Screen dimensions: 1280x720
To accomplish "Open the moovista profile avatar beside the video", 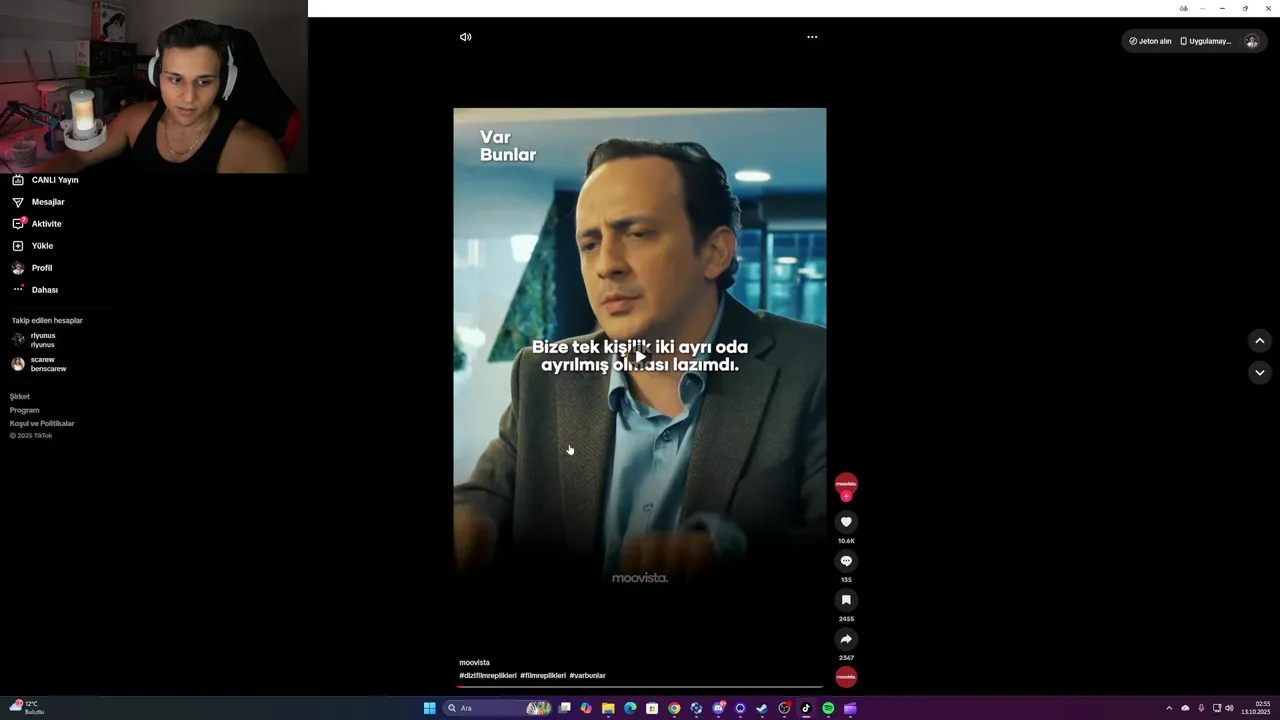I will coord(846,484).
